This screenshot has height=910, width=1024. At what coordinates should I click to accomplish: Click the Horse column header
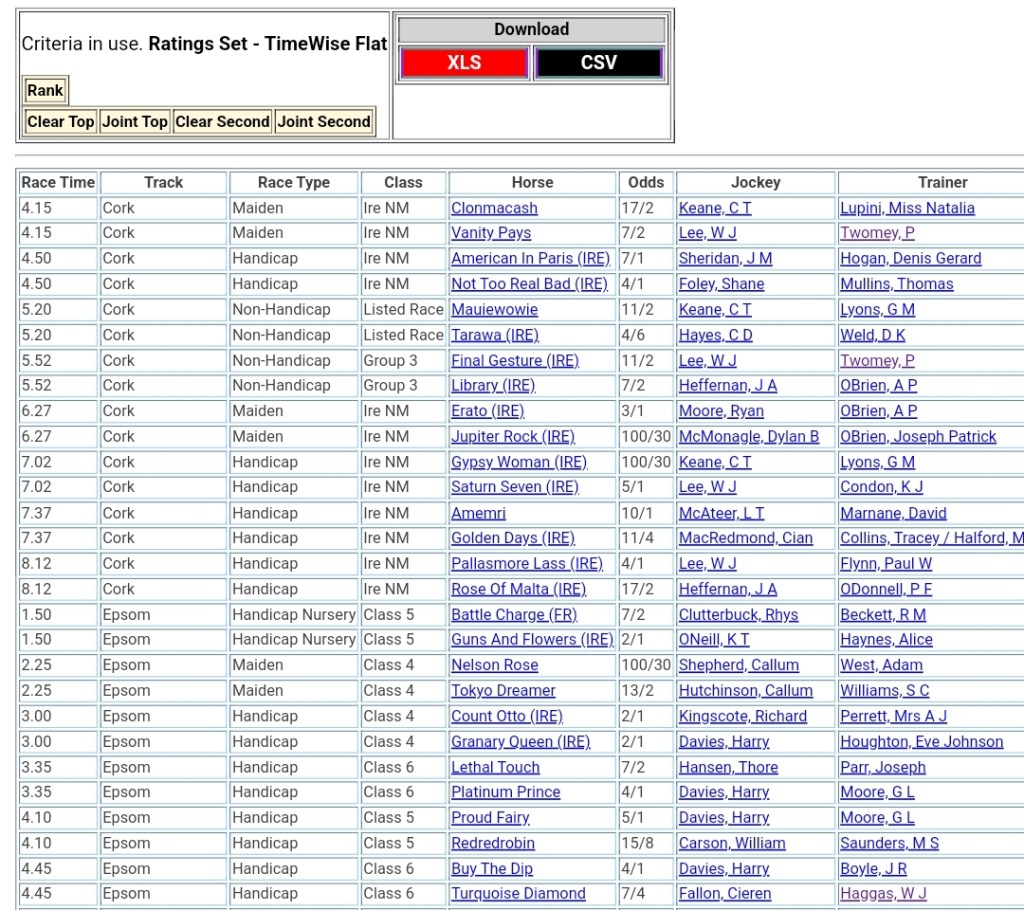(x=532, y=182)
